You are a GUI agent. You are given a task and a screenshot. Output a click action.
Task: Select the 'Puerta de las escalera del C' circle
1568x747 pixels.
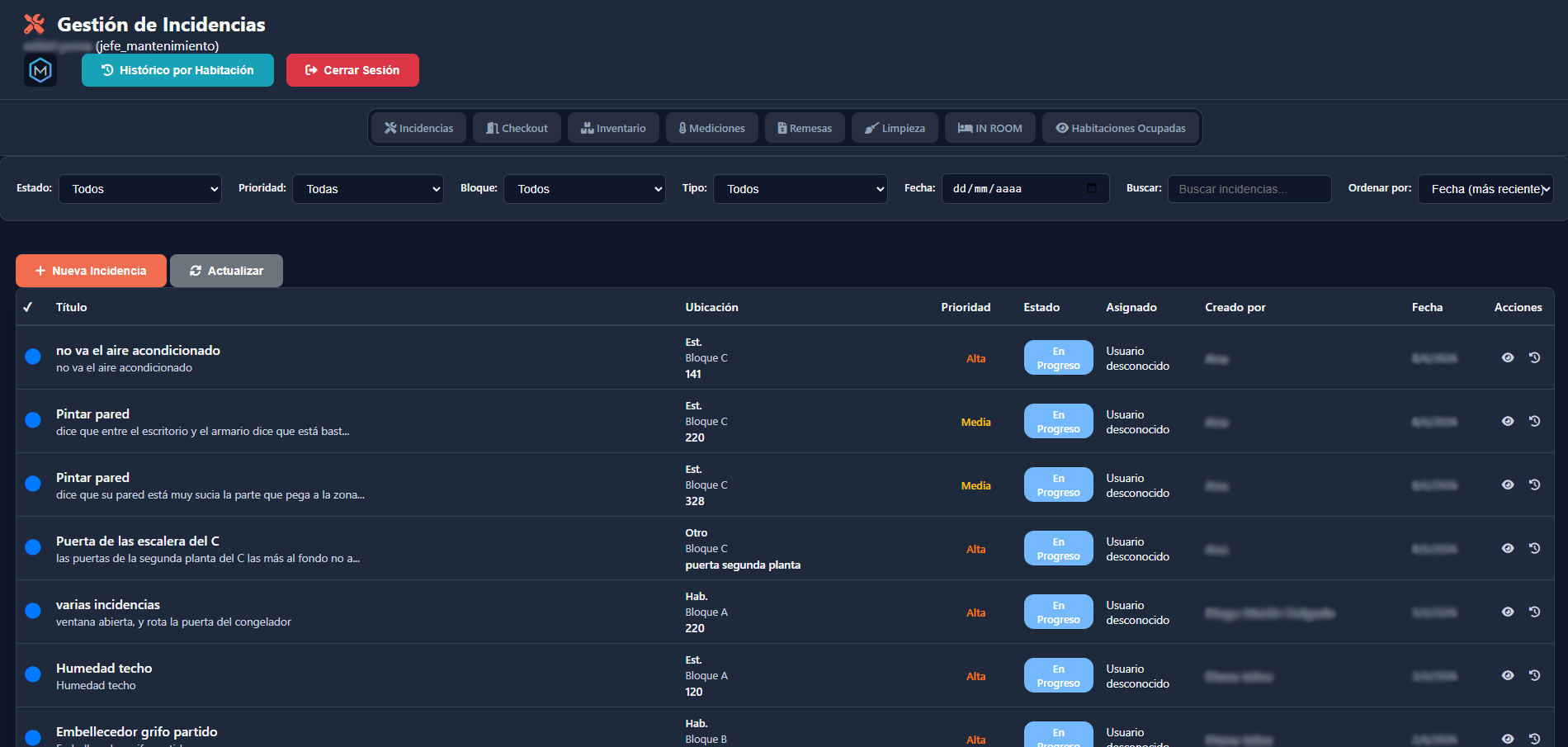(x=33, y=547)
